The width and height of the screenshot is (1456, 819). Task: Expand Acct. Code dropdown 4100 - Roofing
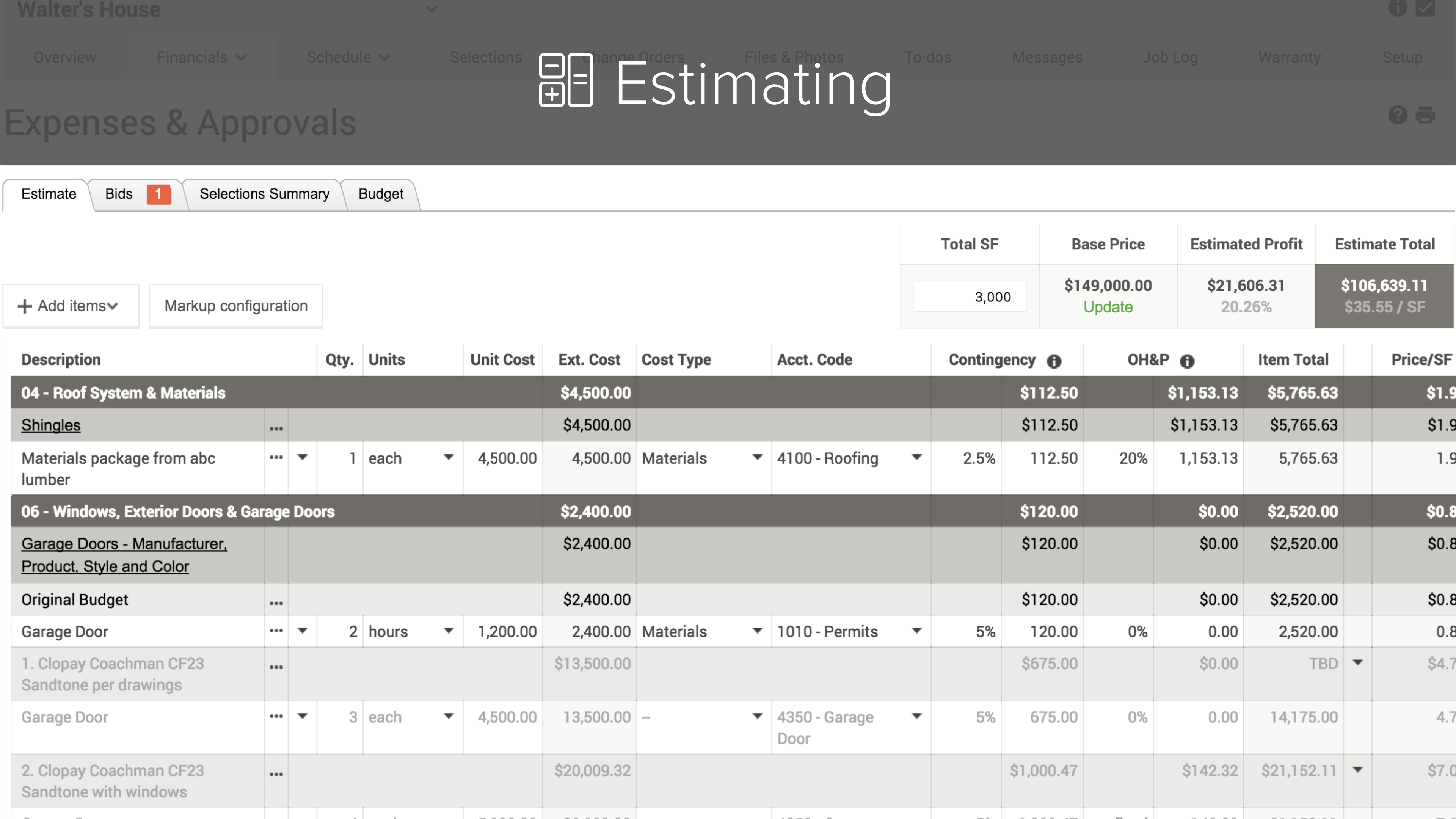point(917,457)
